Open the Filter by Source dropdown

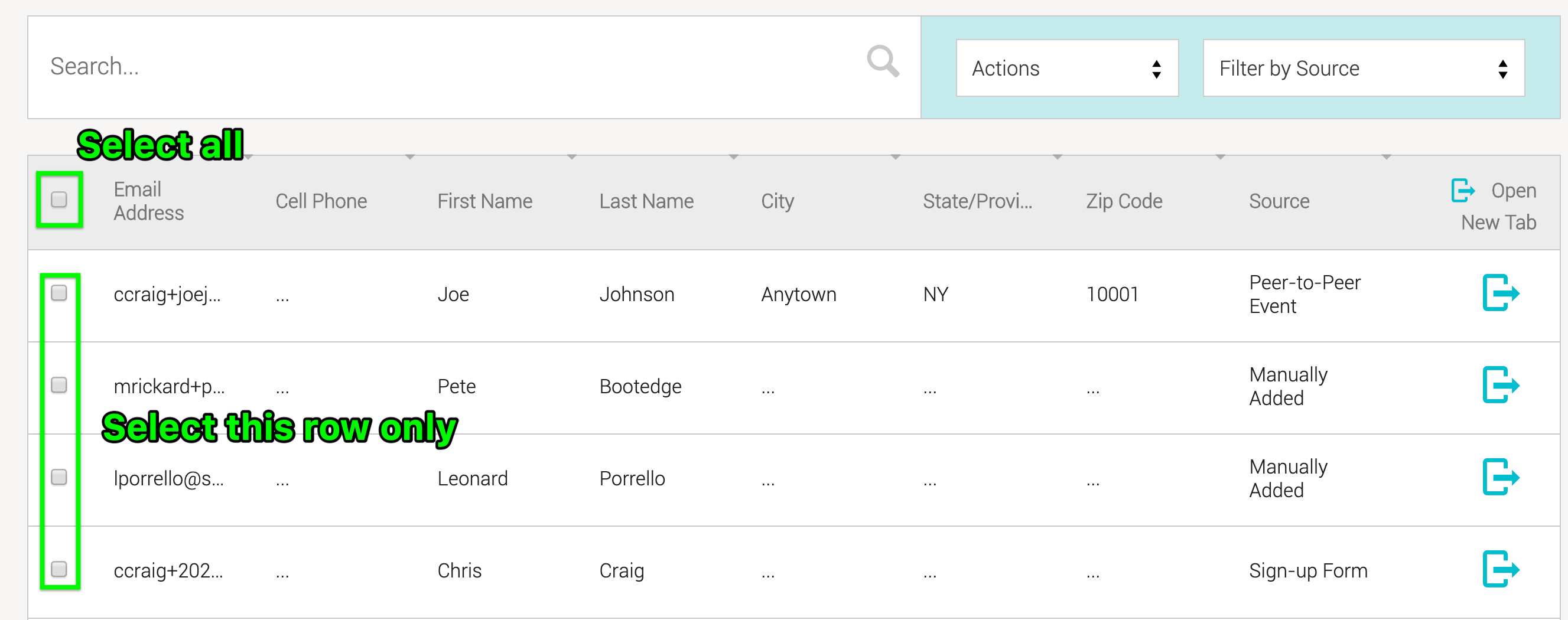(x=1363, y=68)
